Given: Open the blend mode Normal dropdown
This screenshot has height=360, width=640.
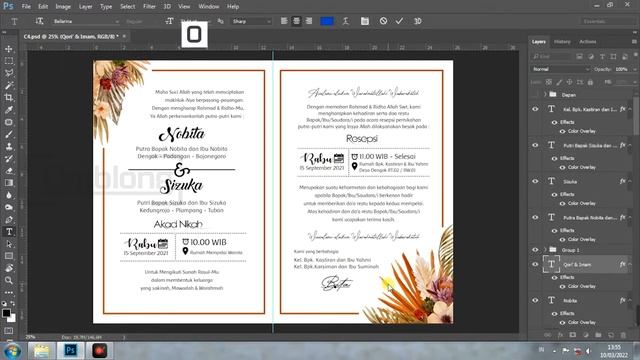Looking at the screenshot, I should point(560,69).
